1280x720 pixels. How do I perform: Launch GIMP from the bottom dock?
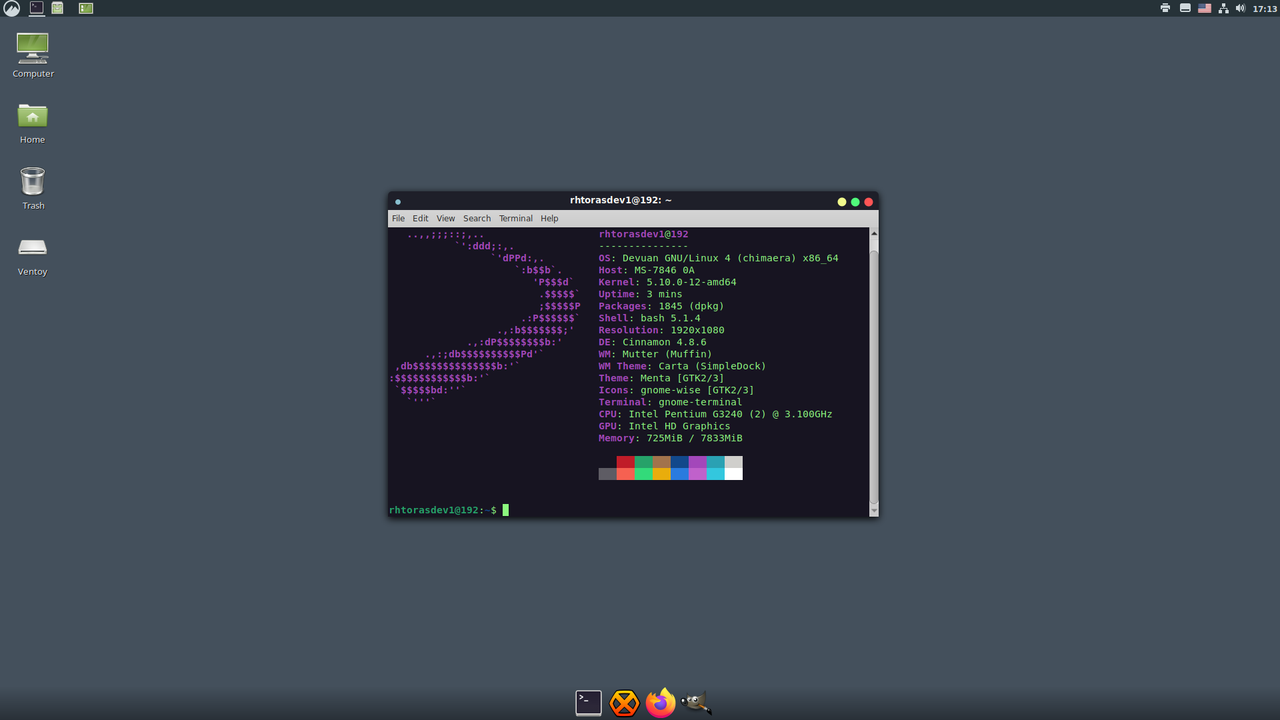[x=696, y=703]
